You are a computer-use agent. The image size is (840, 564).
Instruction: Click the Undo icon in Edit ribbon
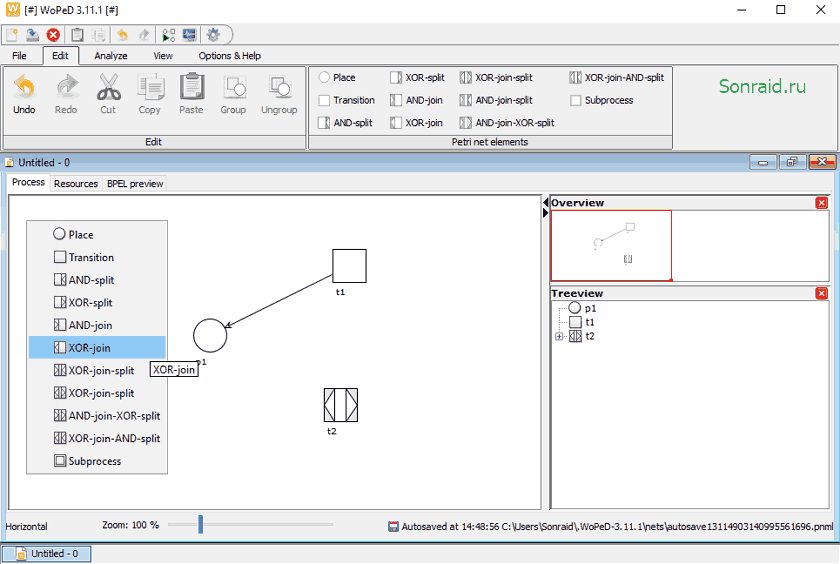[x=24, y=87]
